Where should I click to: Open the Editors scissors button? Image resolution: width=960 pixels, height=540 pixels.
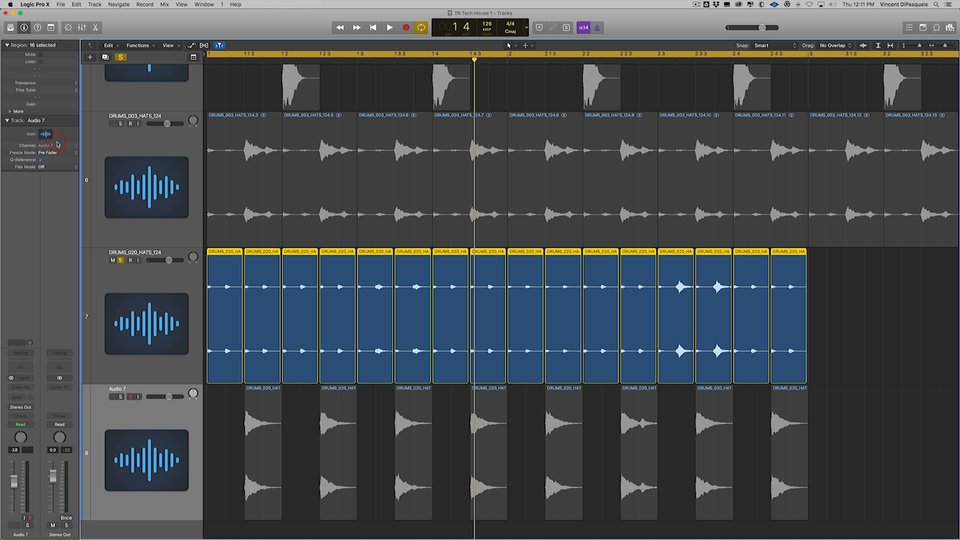coord(95,28)
